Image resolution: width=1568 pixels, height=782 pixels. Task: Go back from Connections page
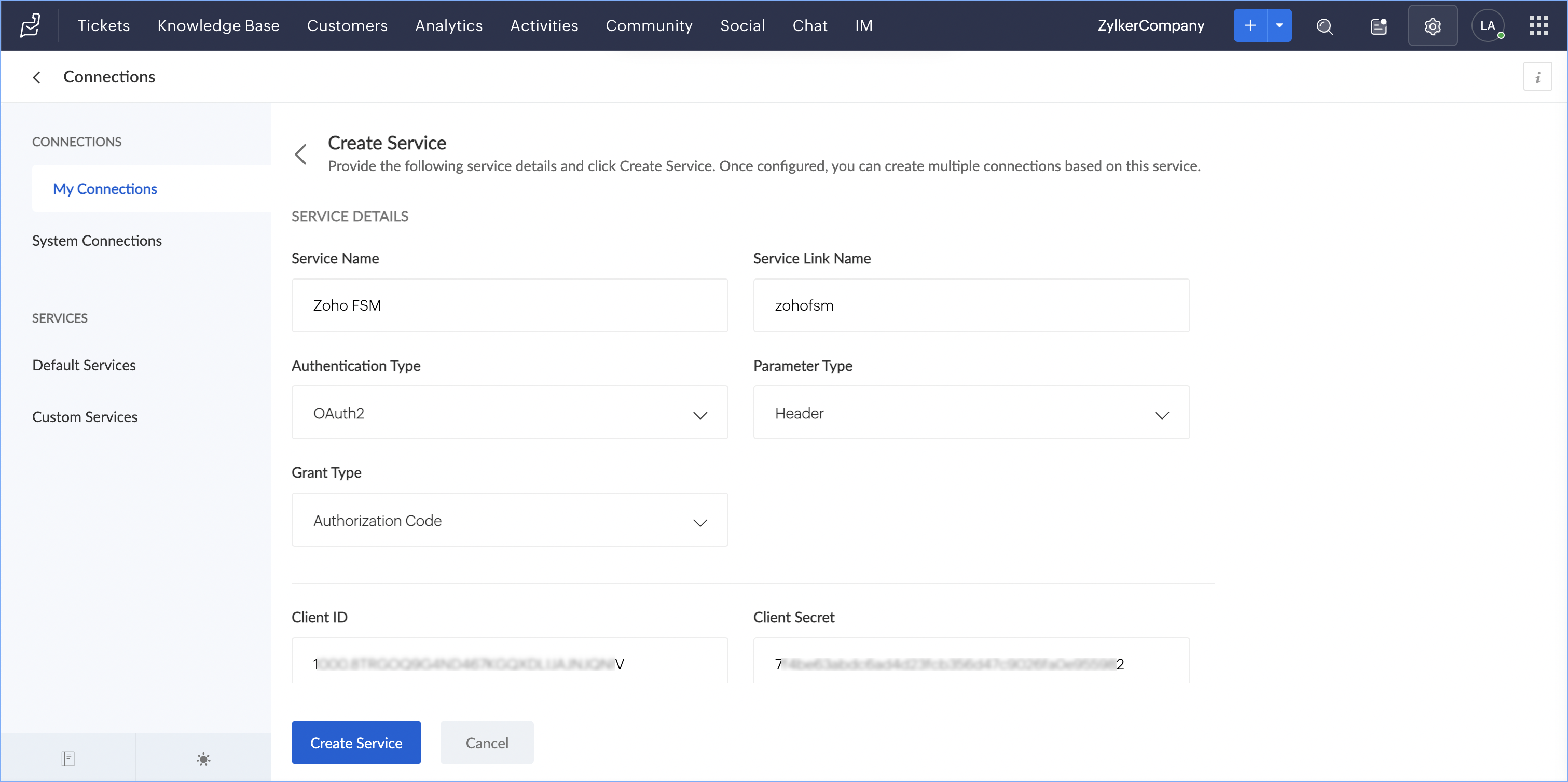pos(36,77)
